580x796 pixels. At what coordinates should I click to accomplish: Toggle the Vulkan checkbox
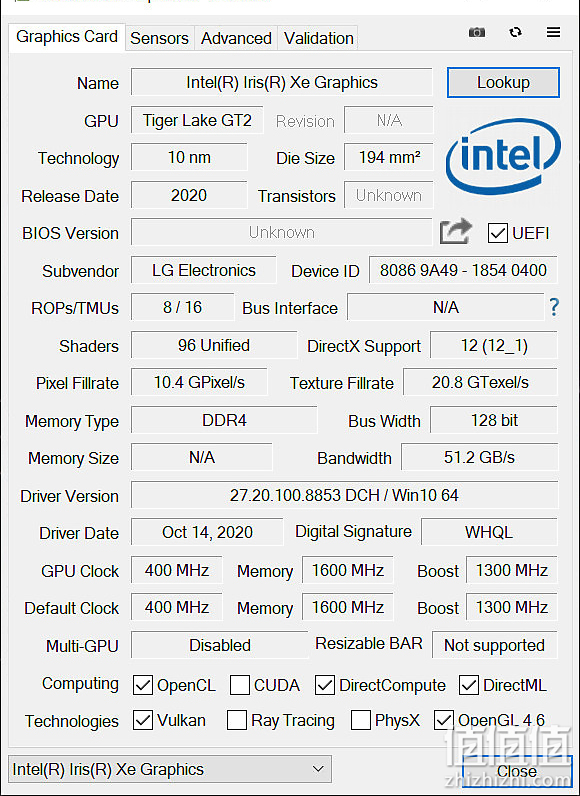click(x=143, y=720)
